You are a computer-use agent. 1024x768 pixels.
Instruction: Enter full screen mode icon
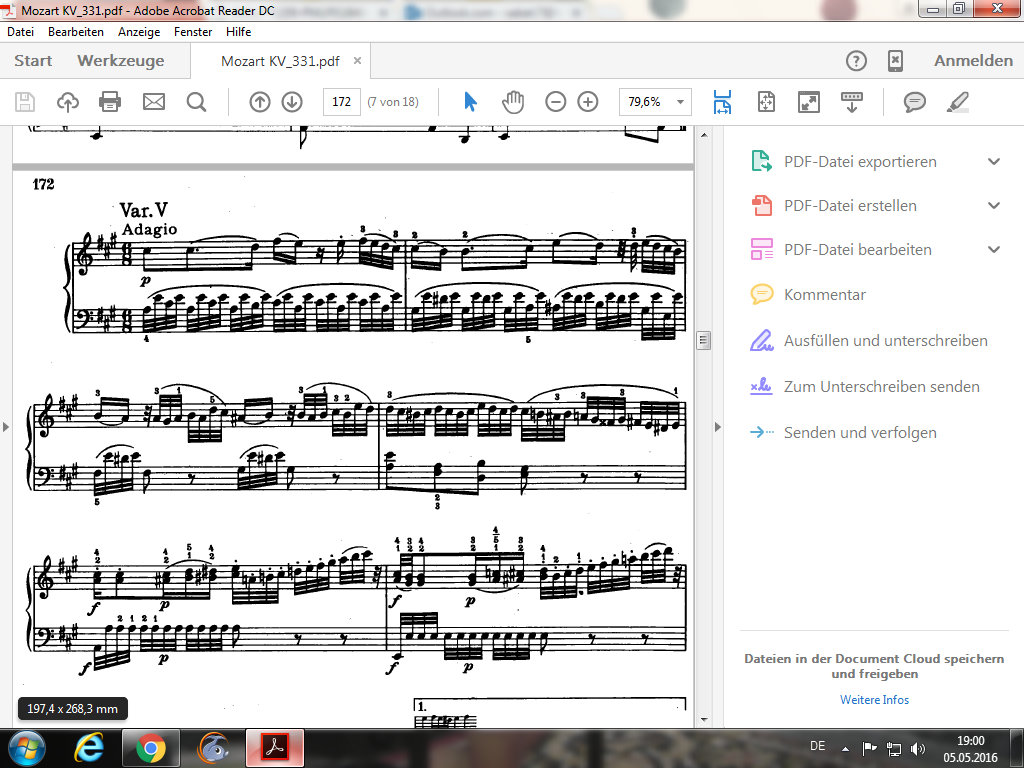pos(809,102)
